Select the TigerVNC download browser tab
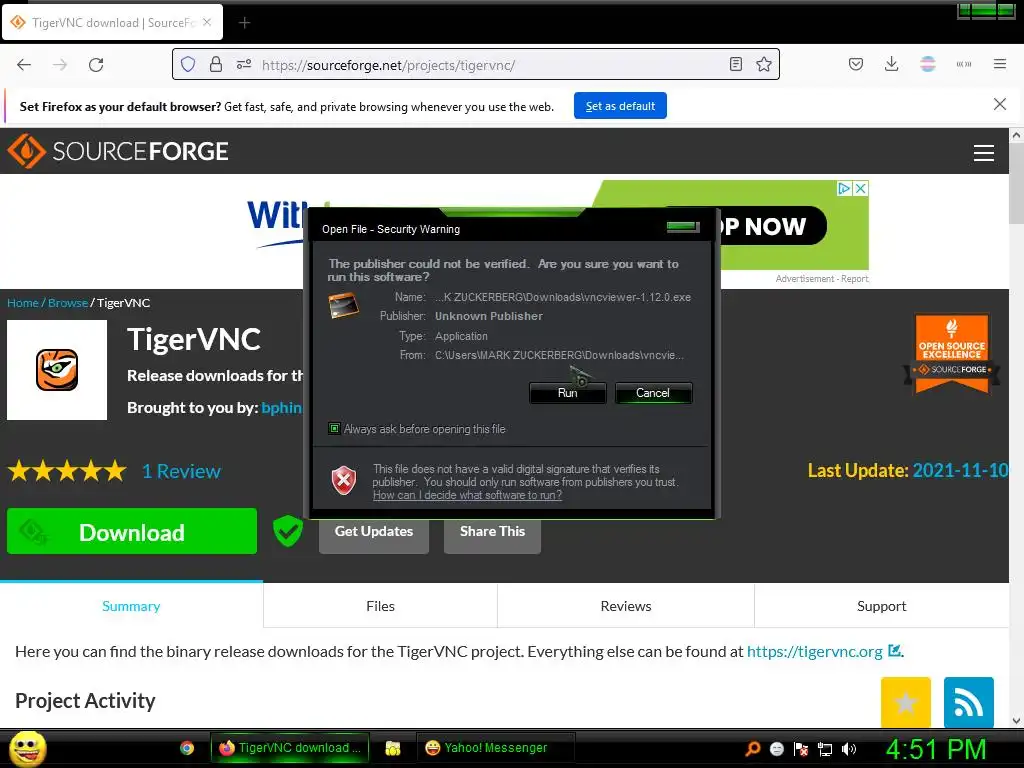This screenshot has width=1024, height=768. [x=113, y=22]
